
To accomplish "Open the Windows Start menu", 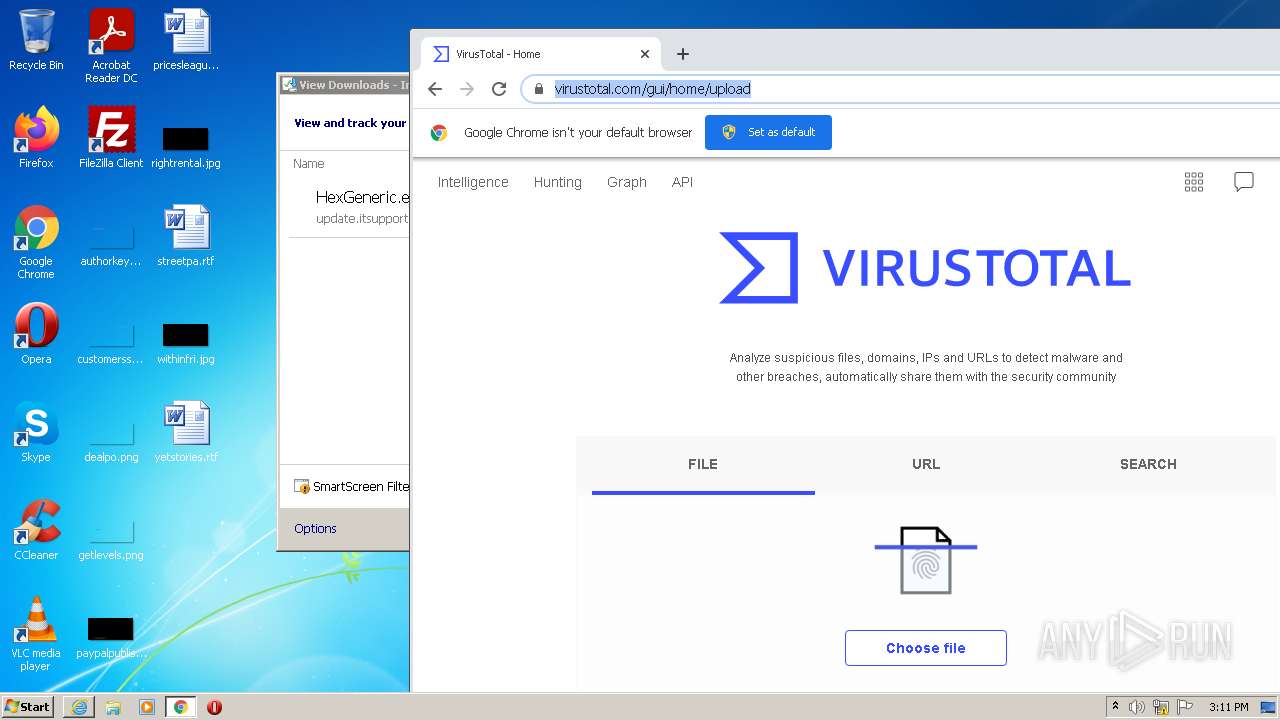I will 28,706.
